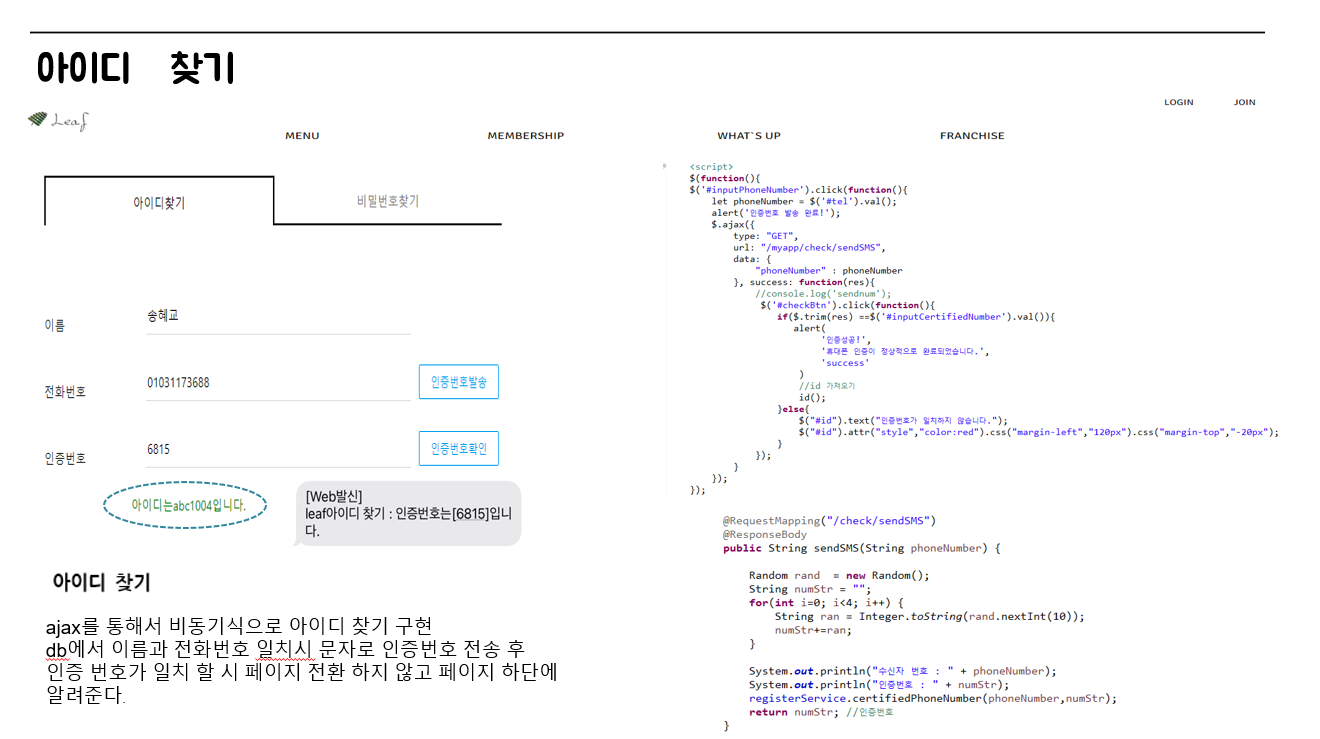
Task: Focus the 인증번호 field with 6815
Action: 278,450
